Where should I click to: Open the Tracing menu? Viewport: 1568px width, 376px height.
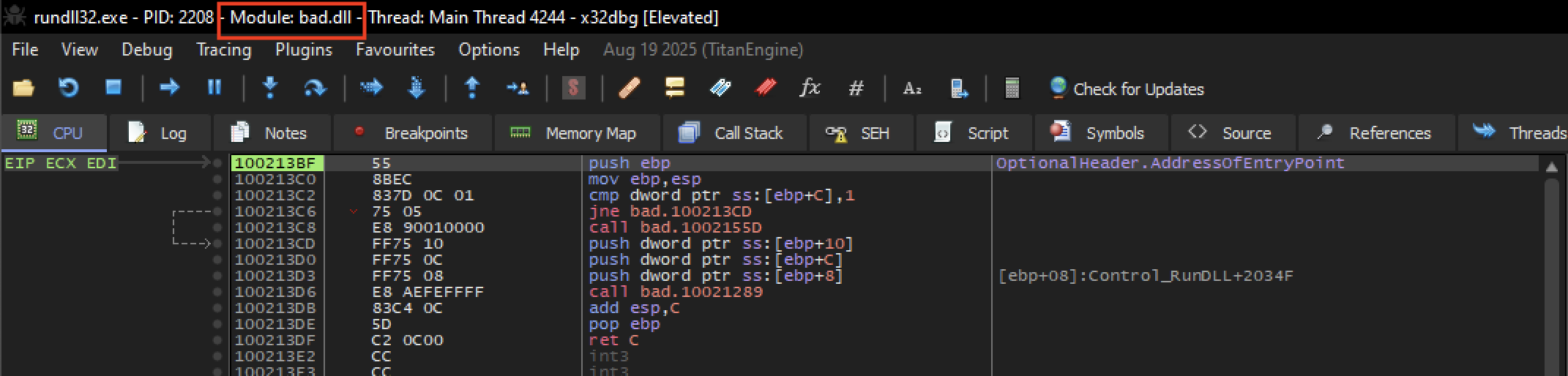223,50
